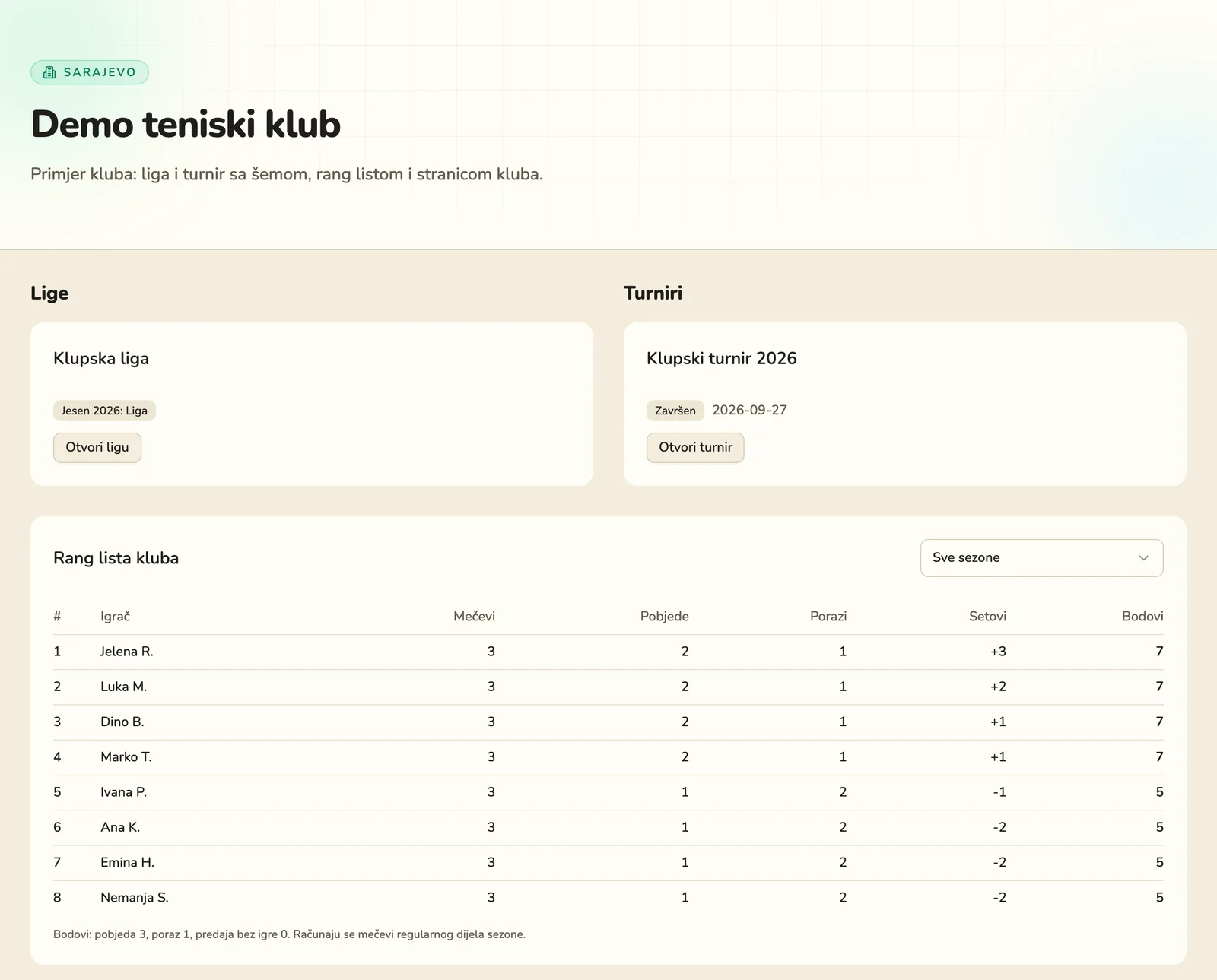This screenshot has height=980, width=1217.
Task: Open the Klupska liga with Otvori ligu
Action: click(97, 447)
